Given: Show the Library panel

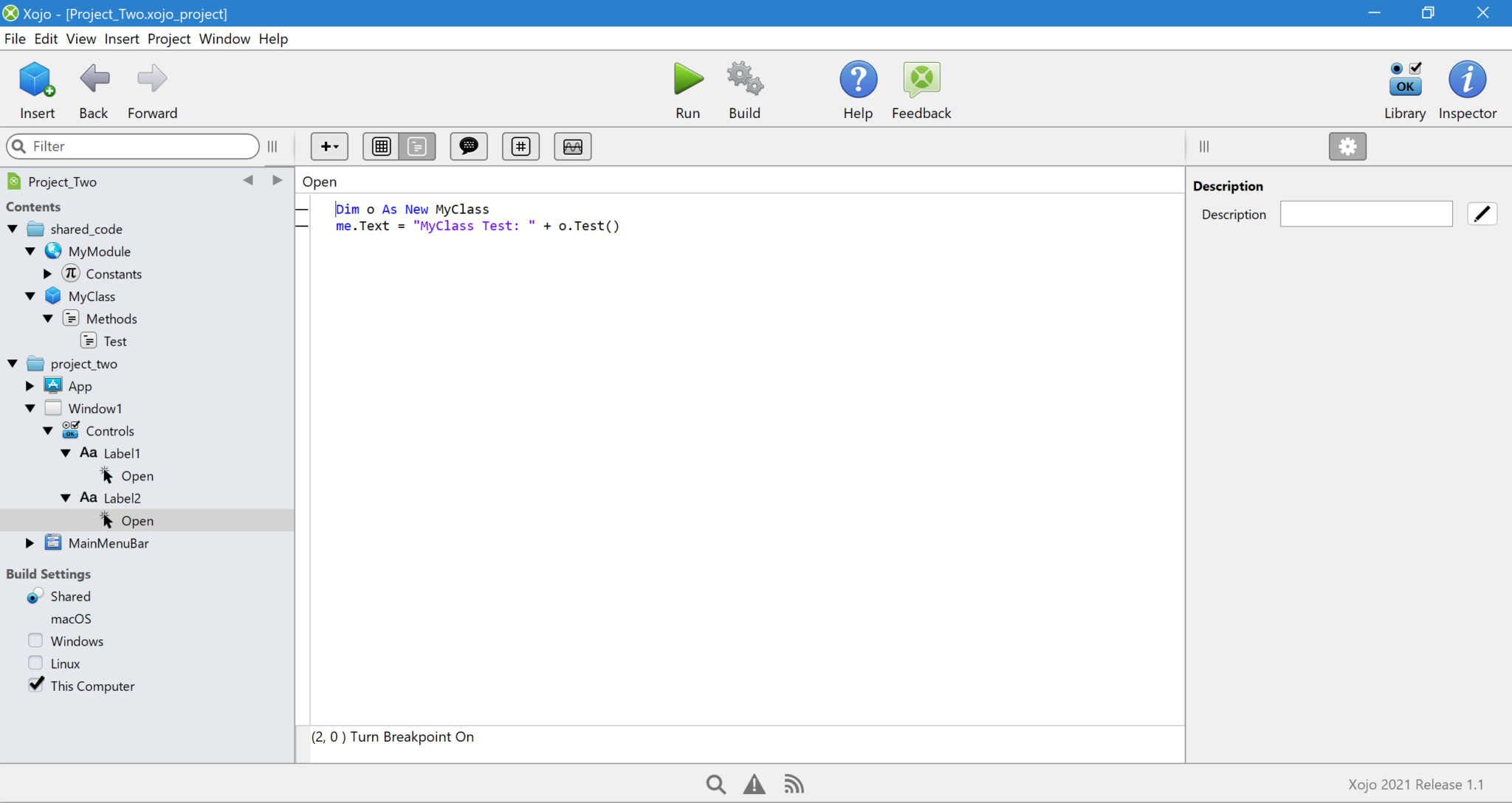Looking at the screenshot, I should [1405, 90].
